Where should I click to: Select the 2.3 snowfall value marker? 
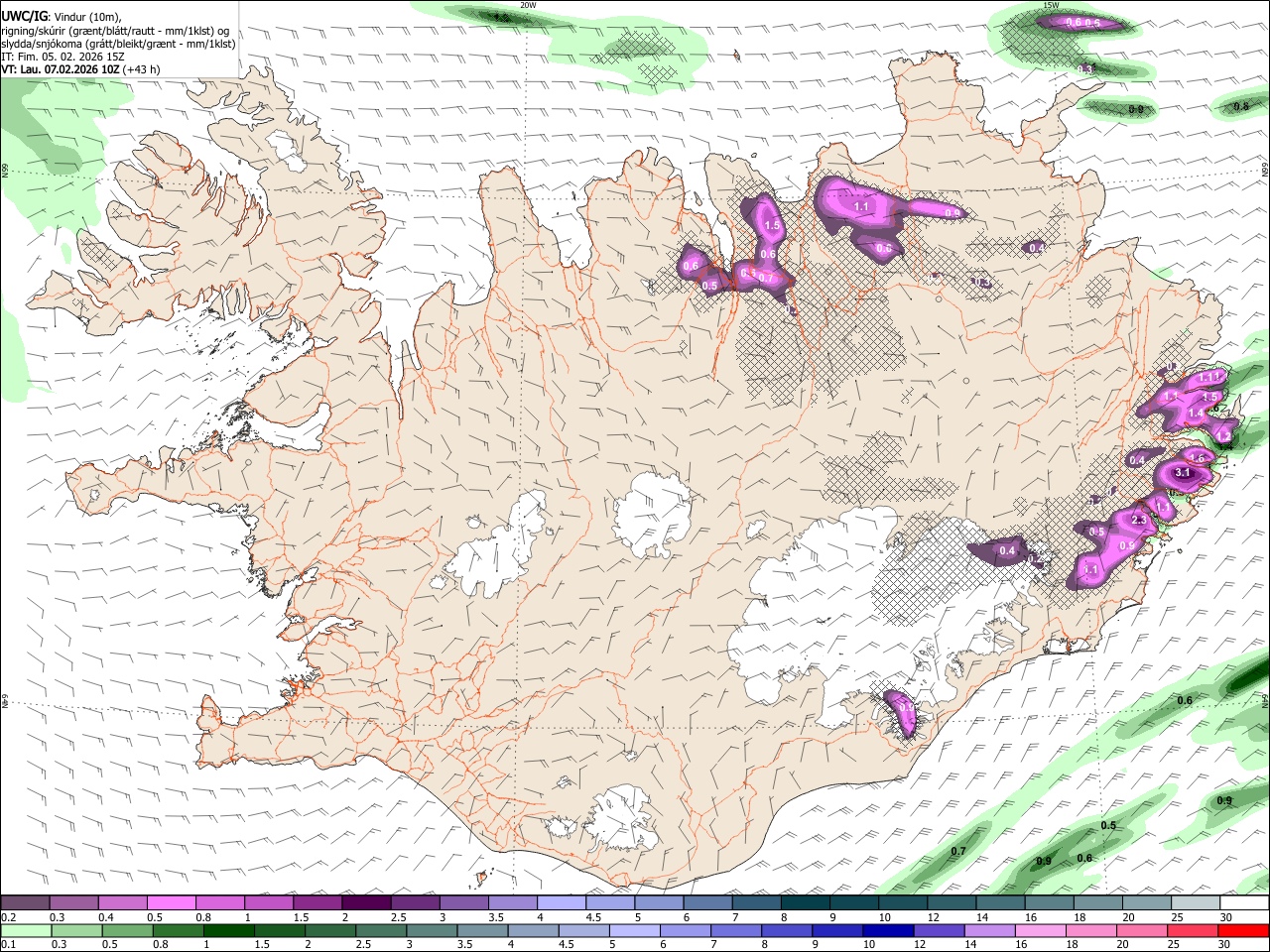click(1139, 521)
